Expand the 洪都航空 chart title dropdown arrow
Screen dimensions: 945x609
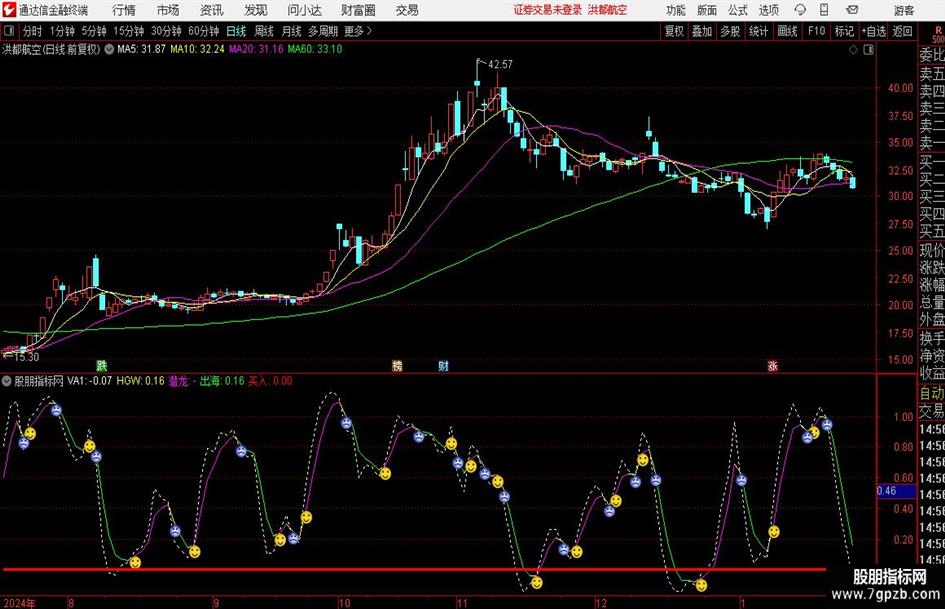(x=109, y=49)
